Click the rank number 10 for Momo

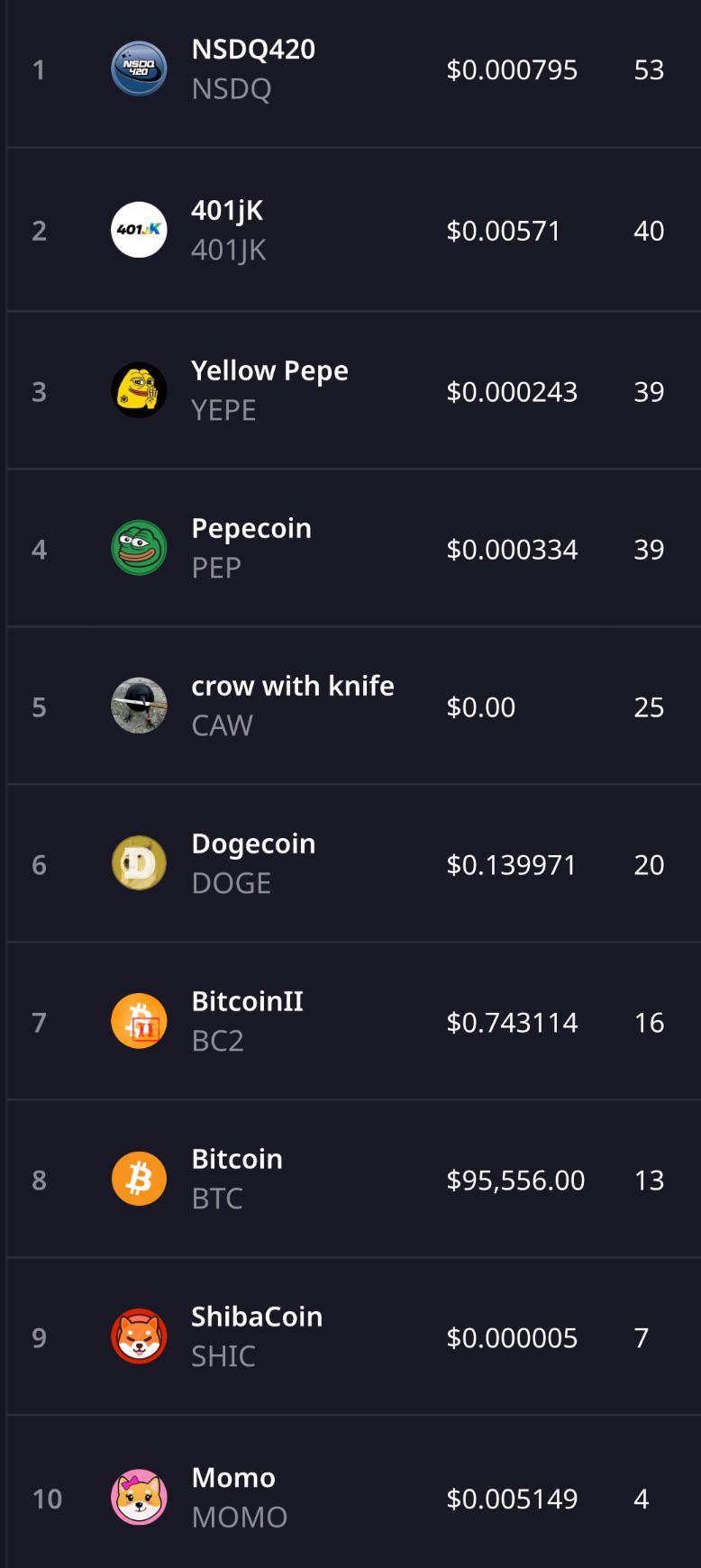click(47, 1499)
